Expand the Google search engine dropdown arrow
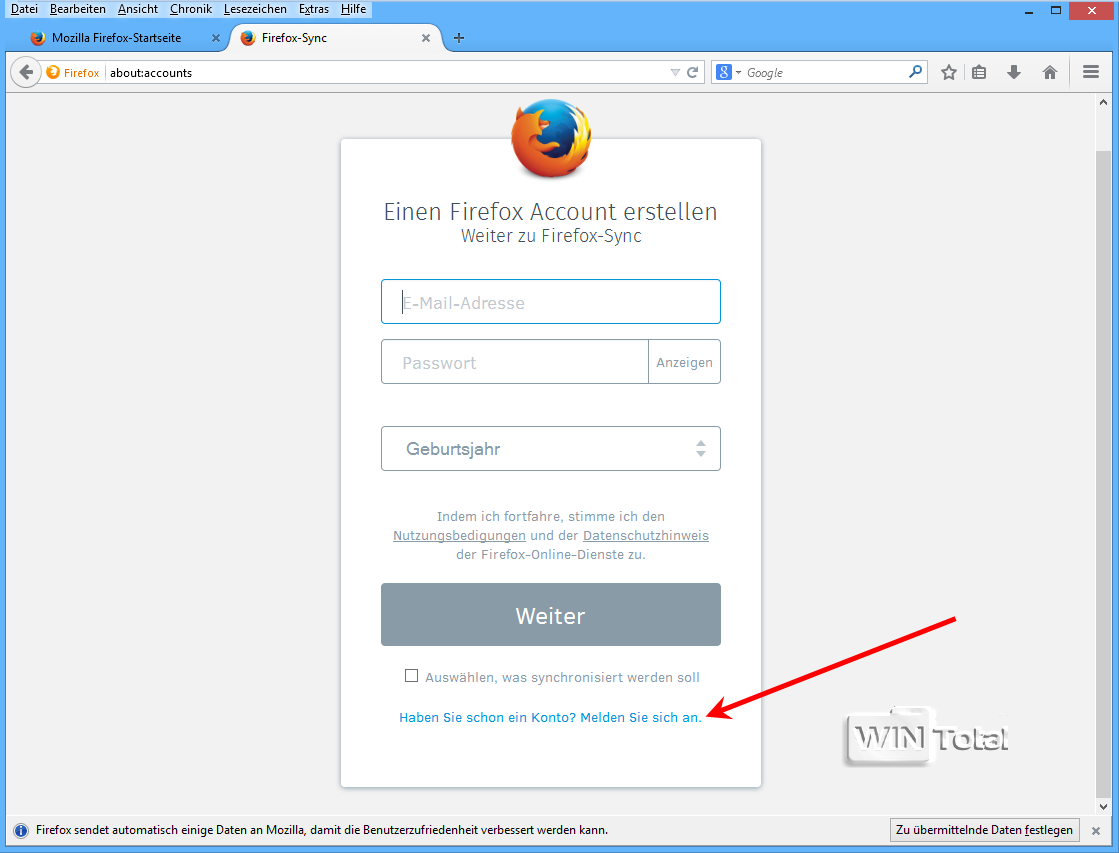Image resolution: width=1119 pixels, height=853 pixels. click(739, 72)
